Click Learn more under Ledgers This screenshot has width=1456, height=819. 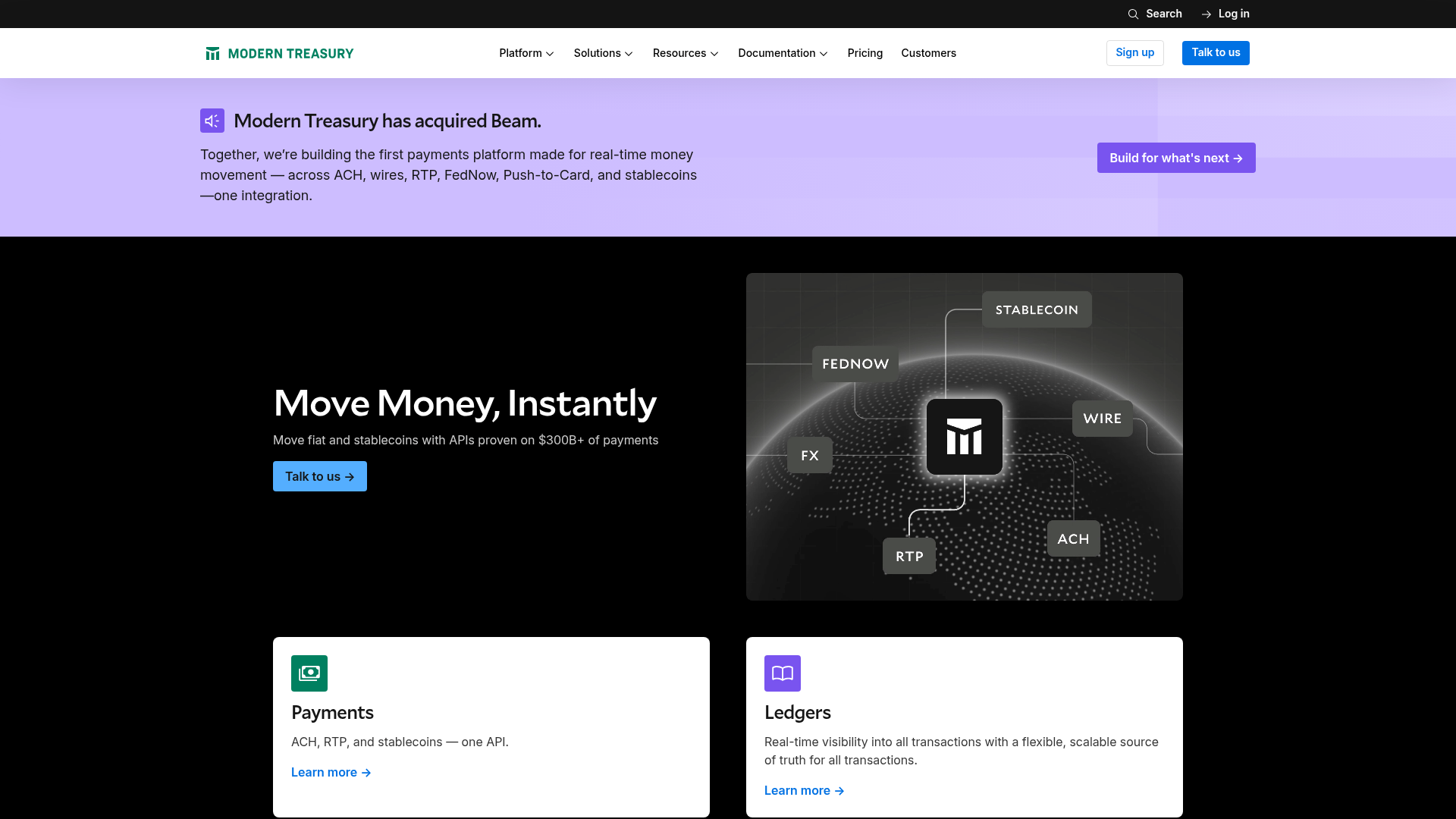[805, 790]
